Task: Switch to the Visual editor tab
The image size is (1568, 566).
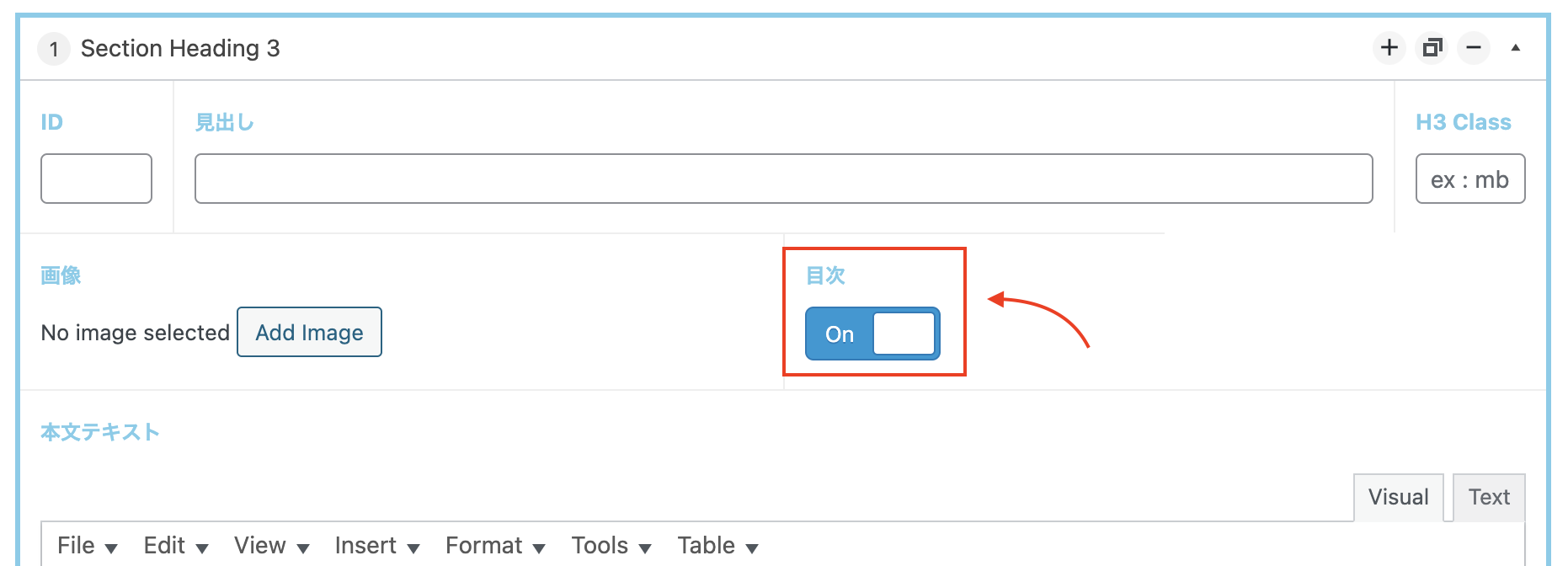Action: [1398, 498]
